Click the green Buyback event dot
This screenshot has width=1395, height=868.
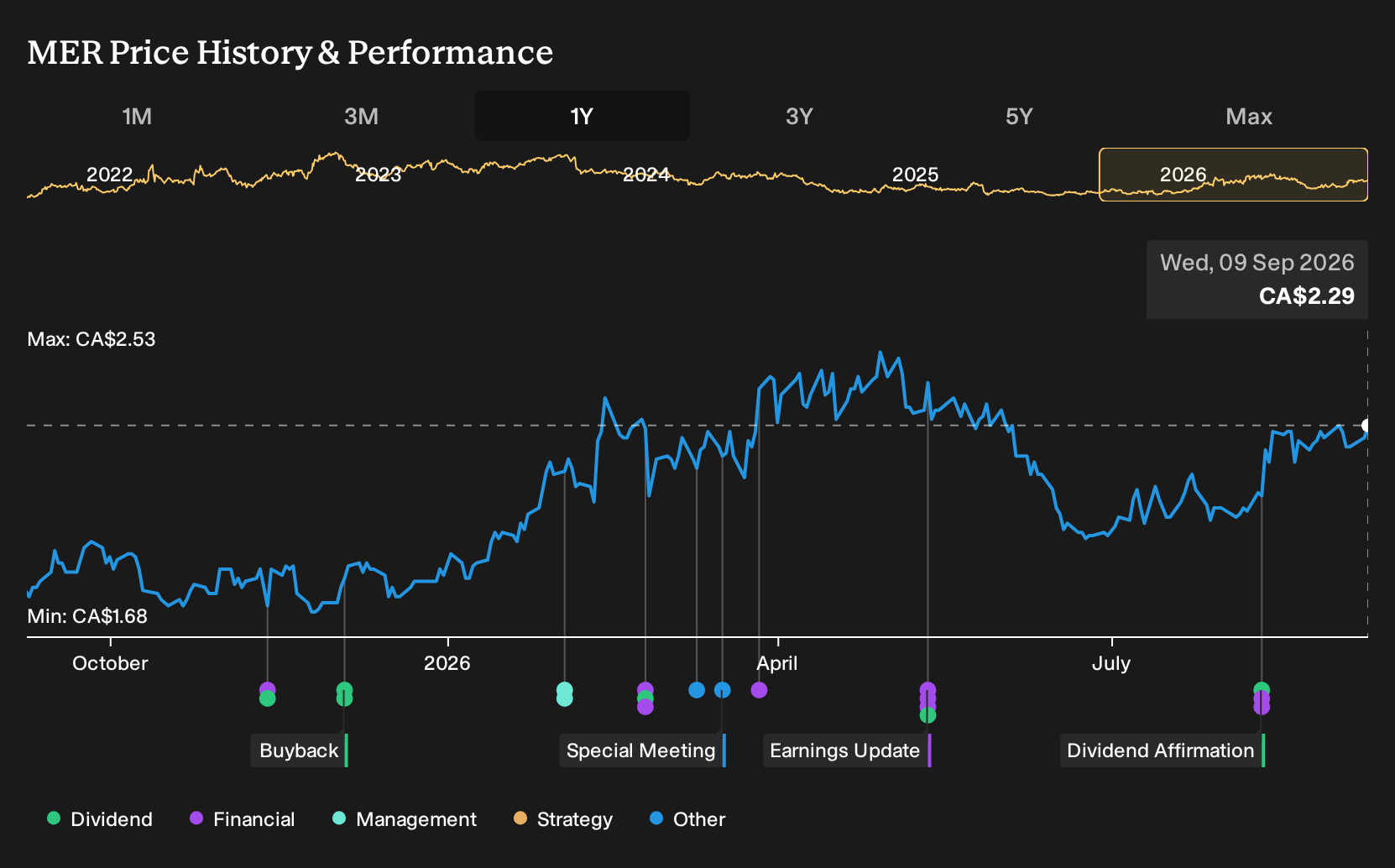(x=344, y=694)
